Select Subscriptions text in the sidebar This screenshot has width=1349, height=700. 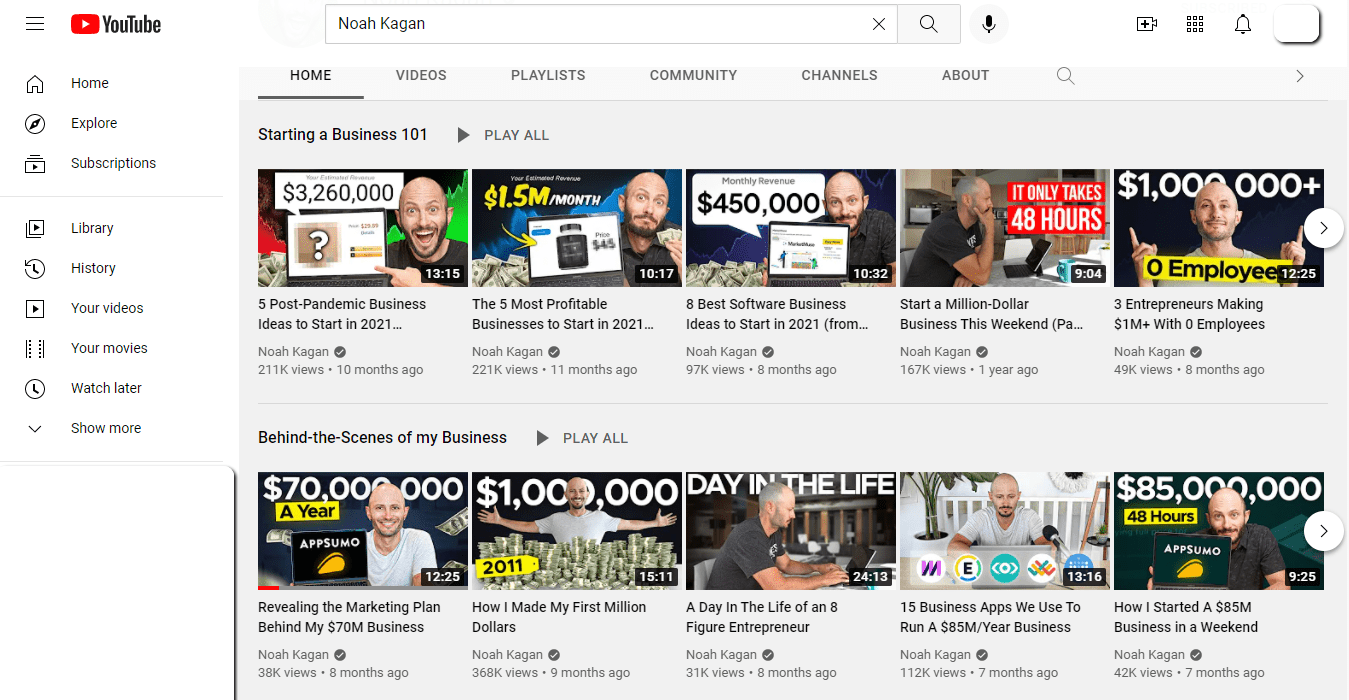coord(113,163)
